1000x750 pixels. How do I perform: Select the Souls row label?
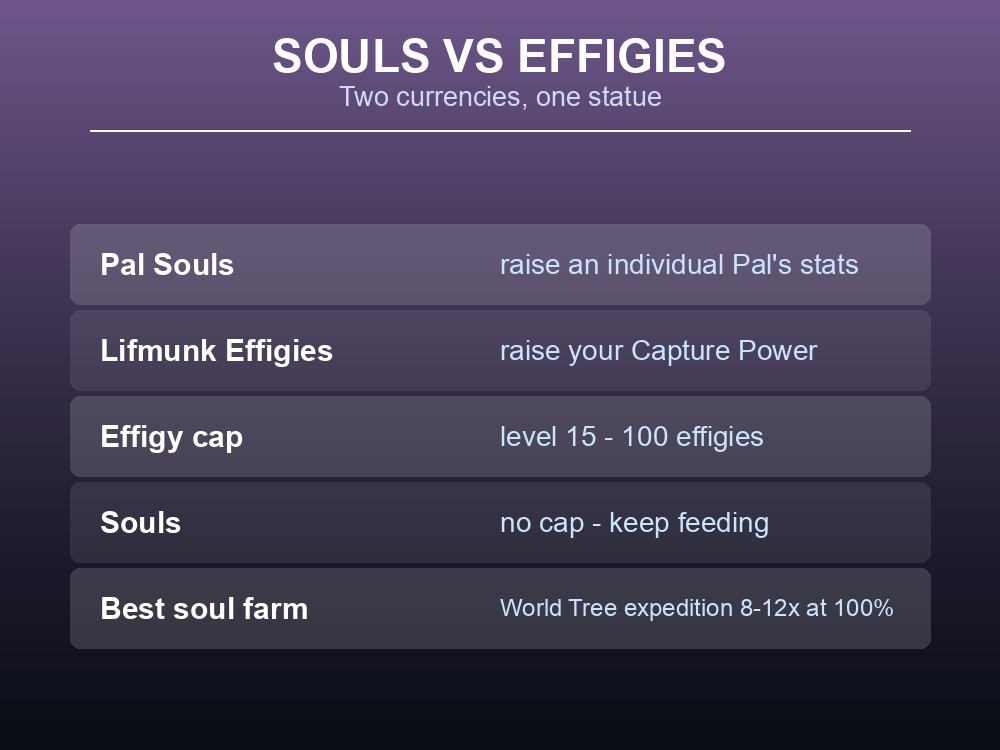point(141,523)
